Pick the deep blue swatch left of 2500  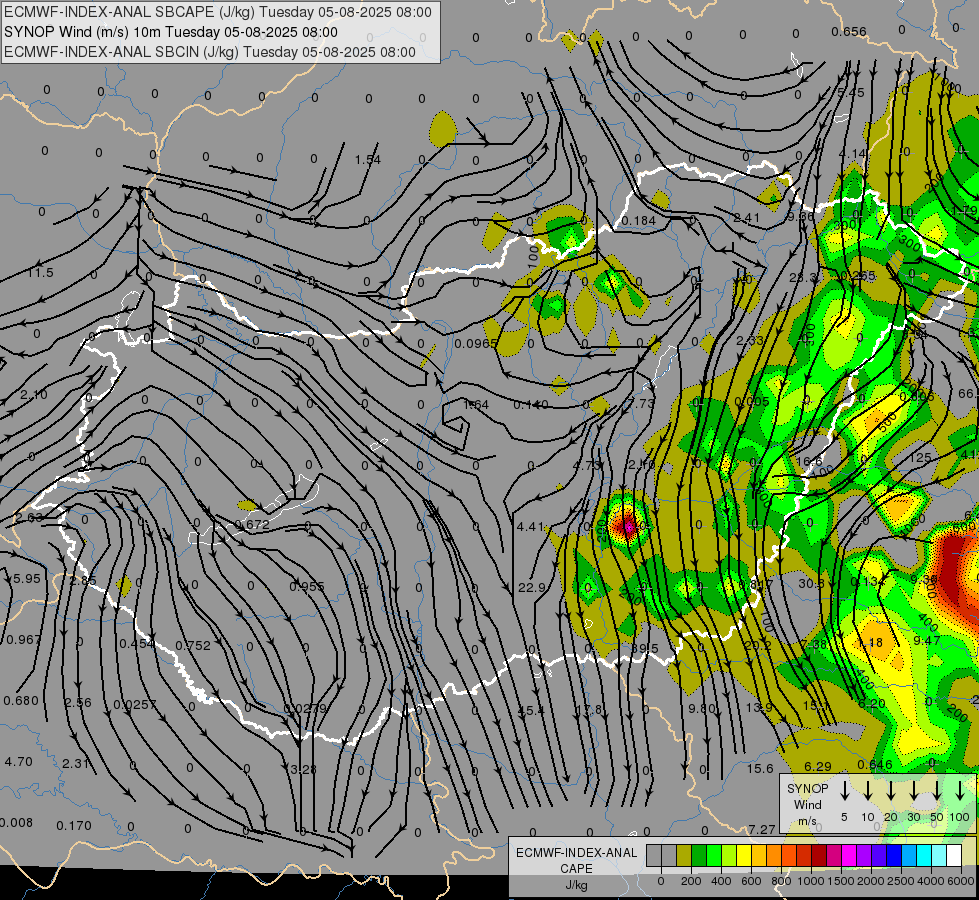pyautogui.click(x=893, y=856)
